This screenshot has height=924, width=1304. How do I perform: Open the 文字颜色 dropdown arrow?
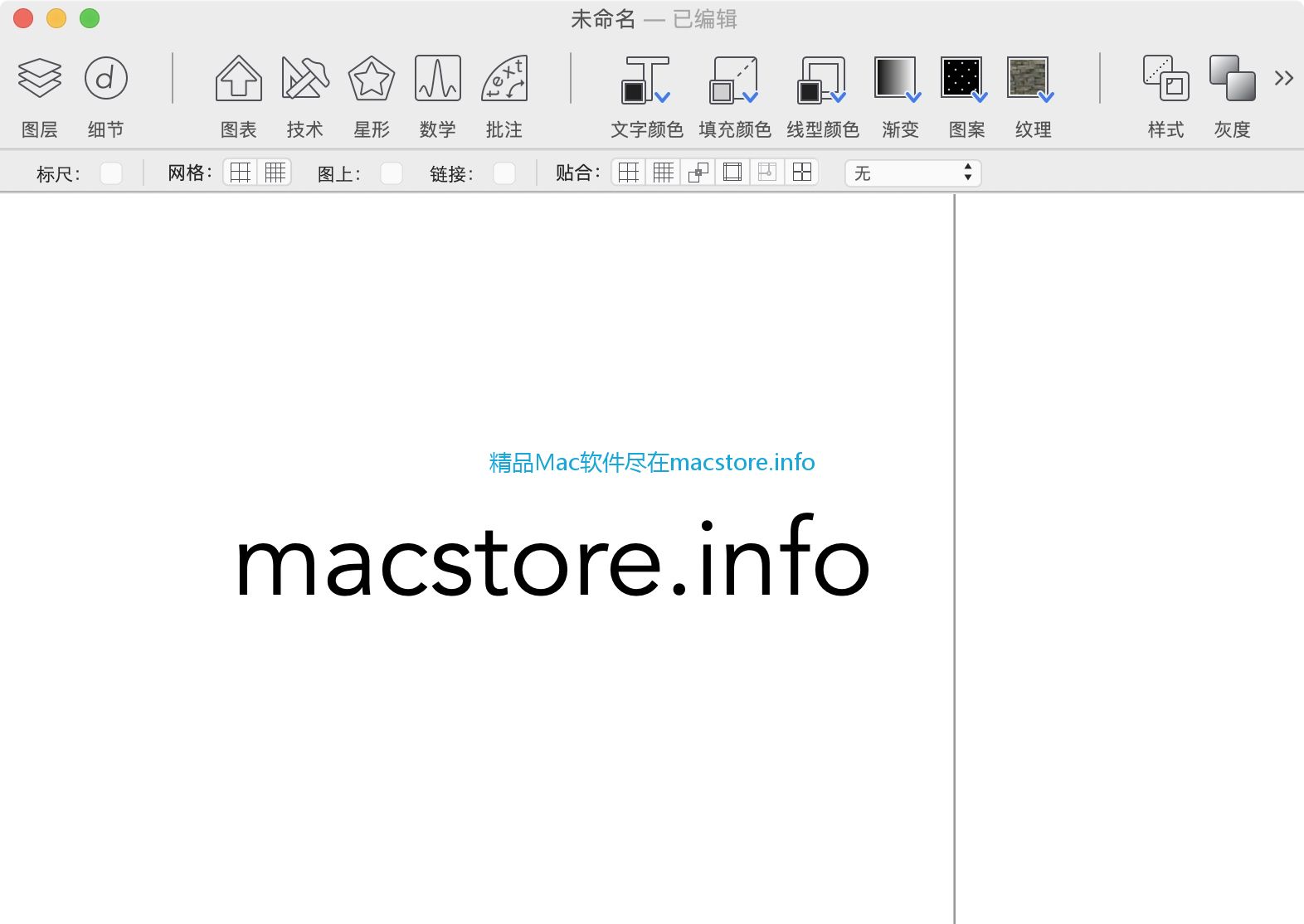tap(663, 97)
